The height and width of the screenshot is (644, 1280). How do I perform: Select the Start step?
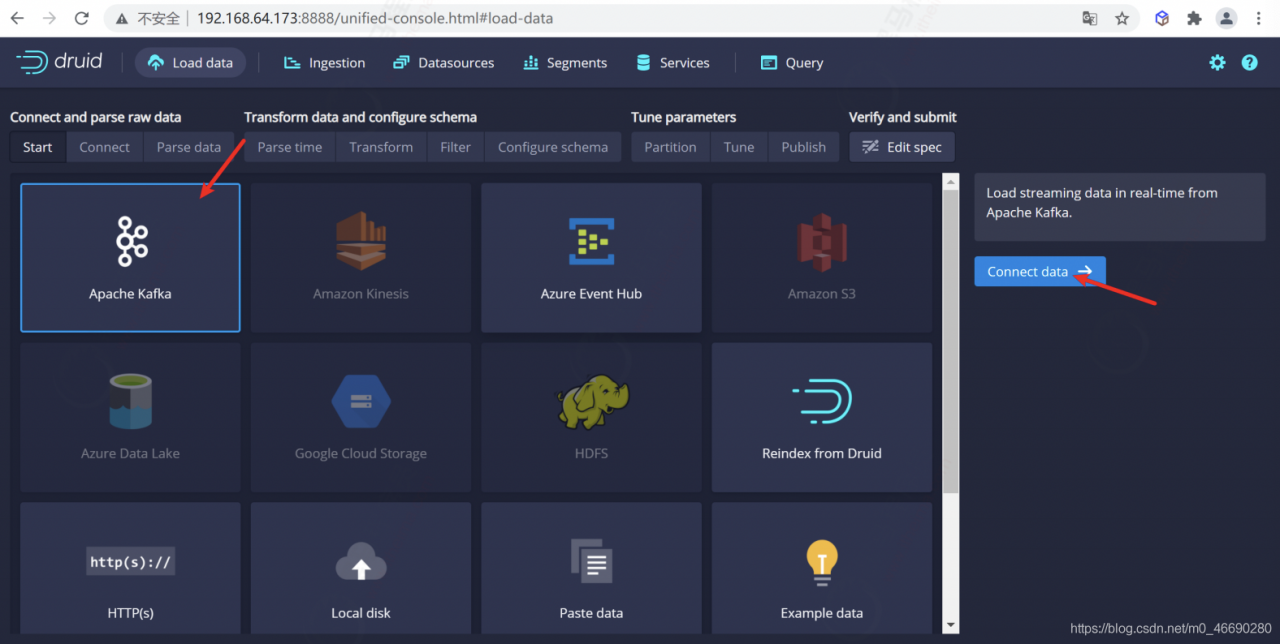38,147
